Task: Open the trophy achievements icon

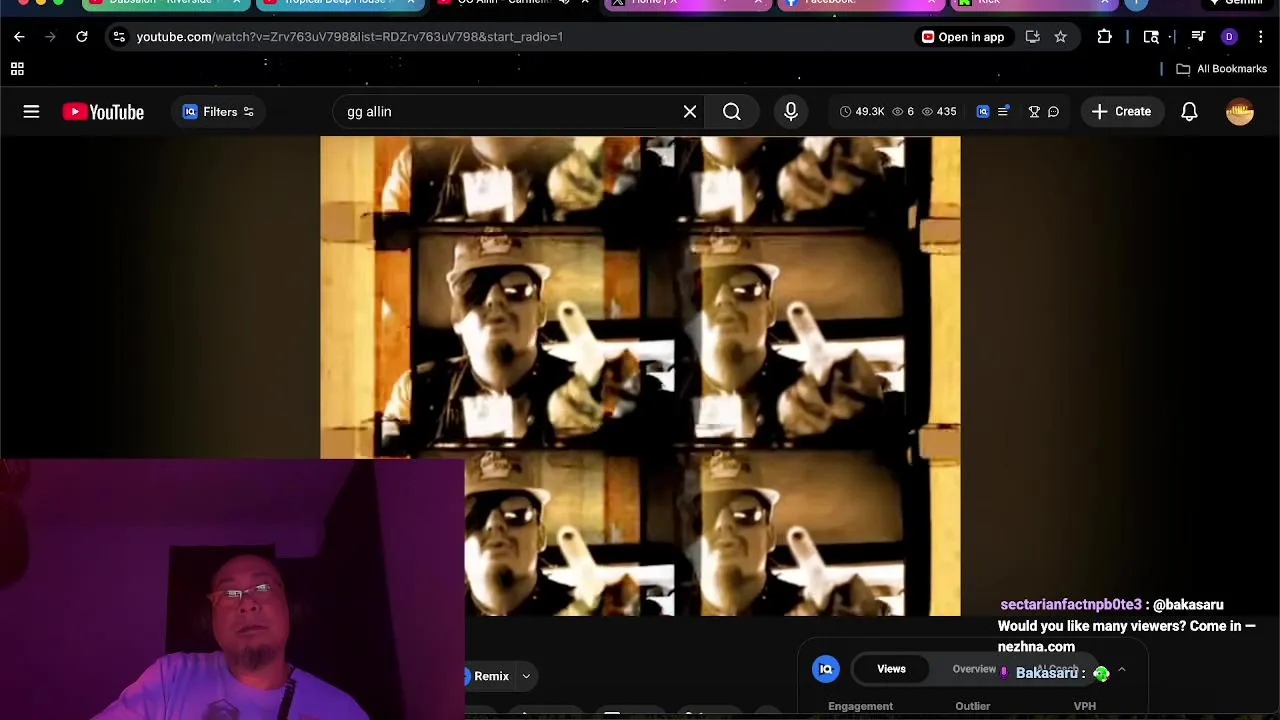Action: 1034,112
